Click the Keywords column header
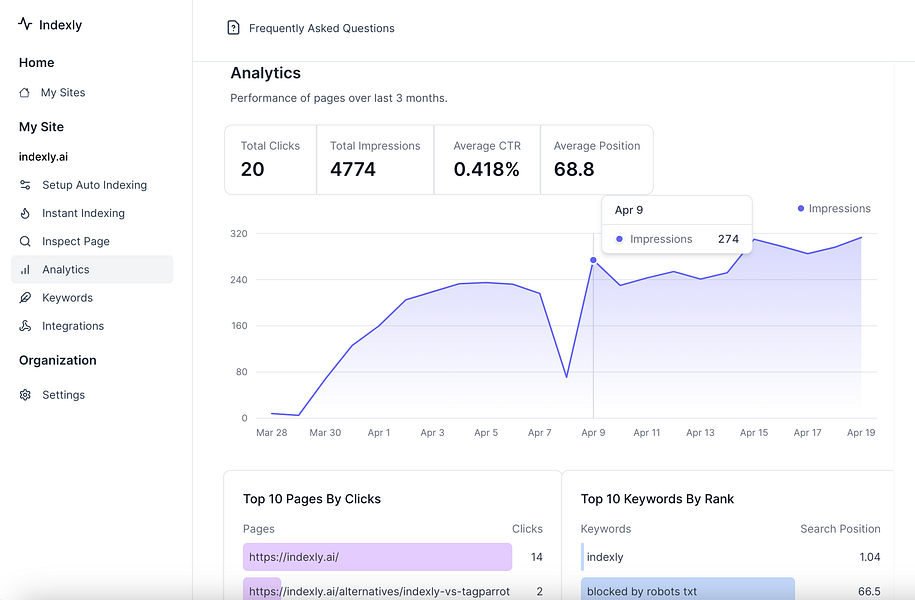This screenshot has height=600, width=915. [606, 529]
